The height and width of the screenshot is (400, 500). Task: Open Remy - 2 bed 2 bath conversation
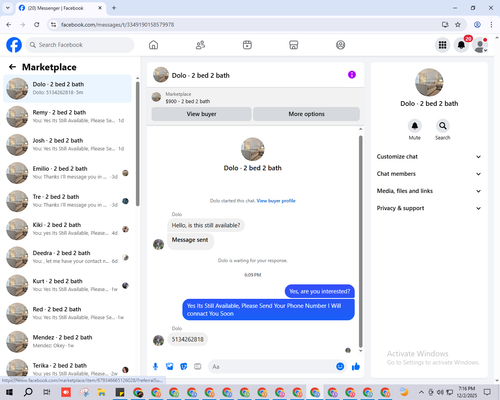[67, 117]
